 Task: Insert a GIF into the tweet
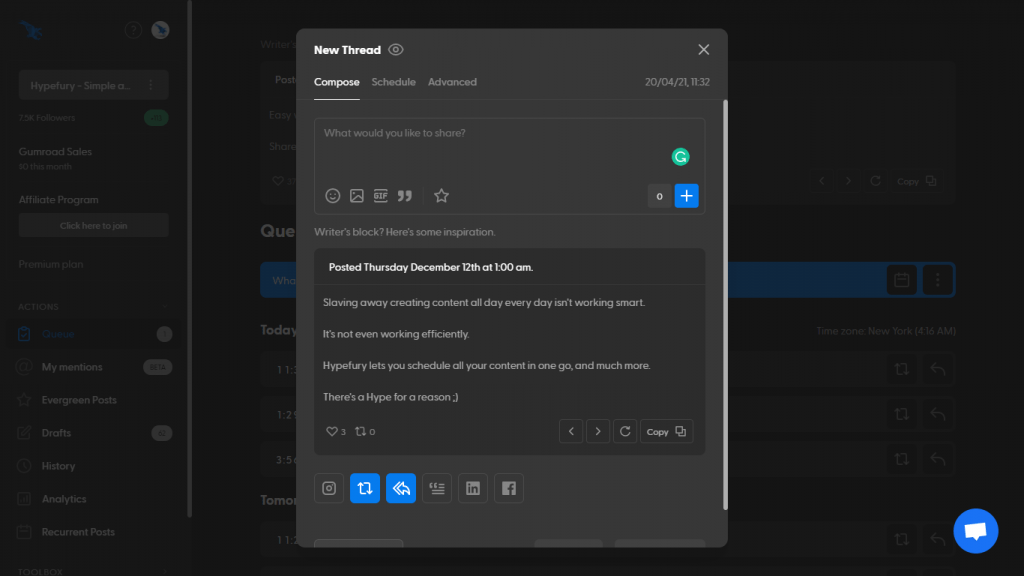tap(381, 196)
